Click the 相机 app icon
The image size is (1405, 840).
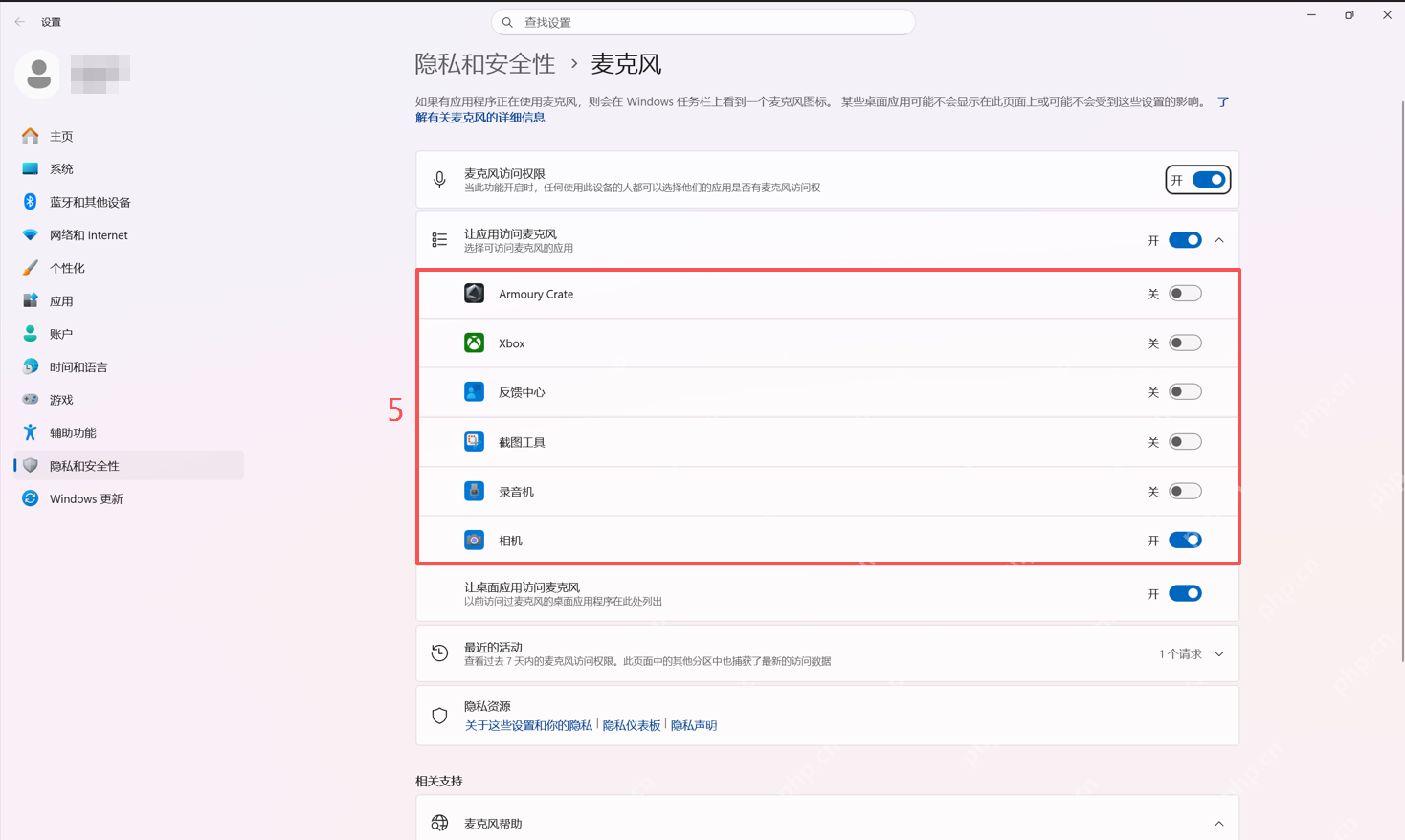(x=474, y=541)
